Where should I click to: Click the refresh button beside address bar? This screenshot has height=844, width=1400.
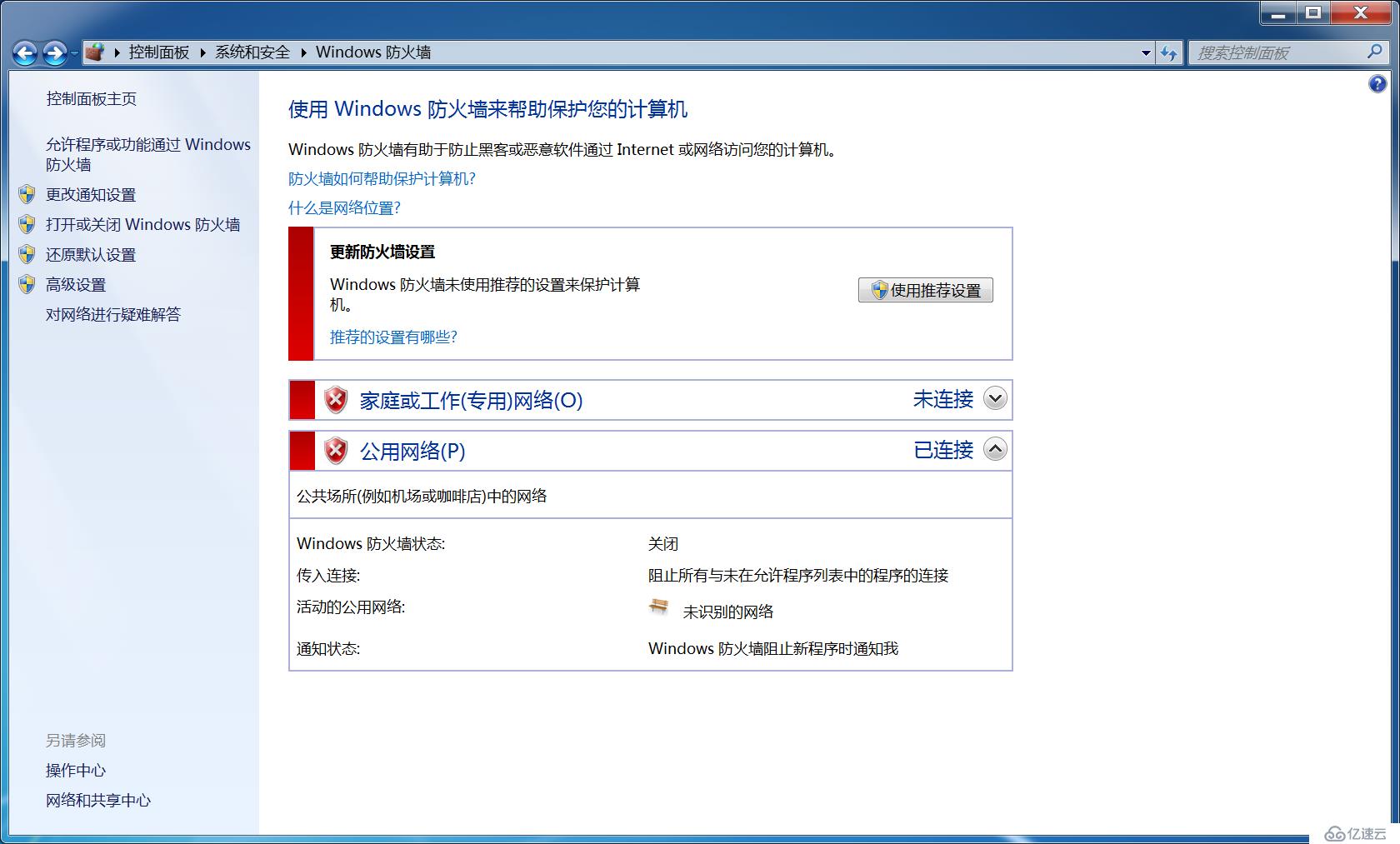[x=1169, y=52]
